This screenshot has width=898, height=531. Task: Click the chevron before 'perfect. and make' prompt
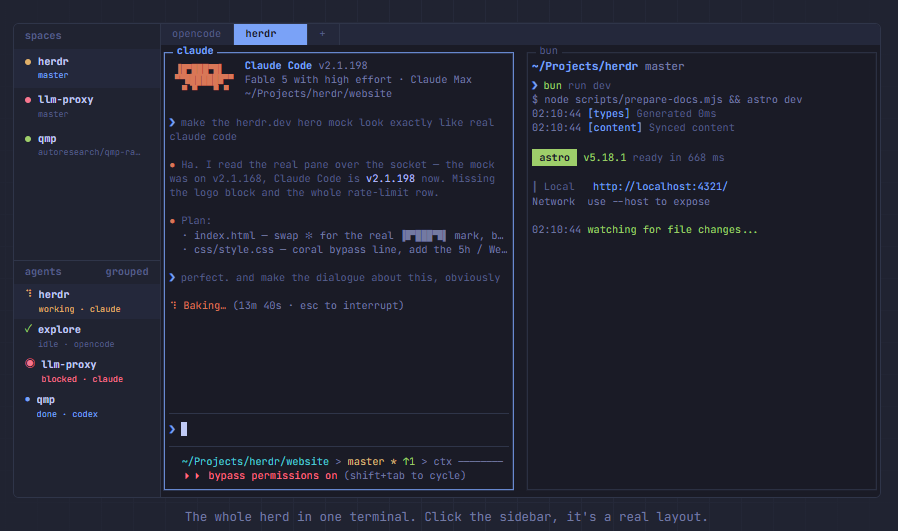172,277
